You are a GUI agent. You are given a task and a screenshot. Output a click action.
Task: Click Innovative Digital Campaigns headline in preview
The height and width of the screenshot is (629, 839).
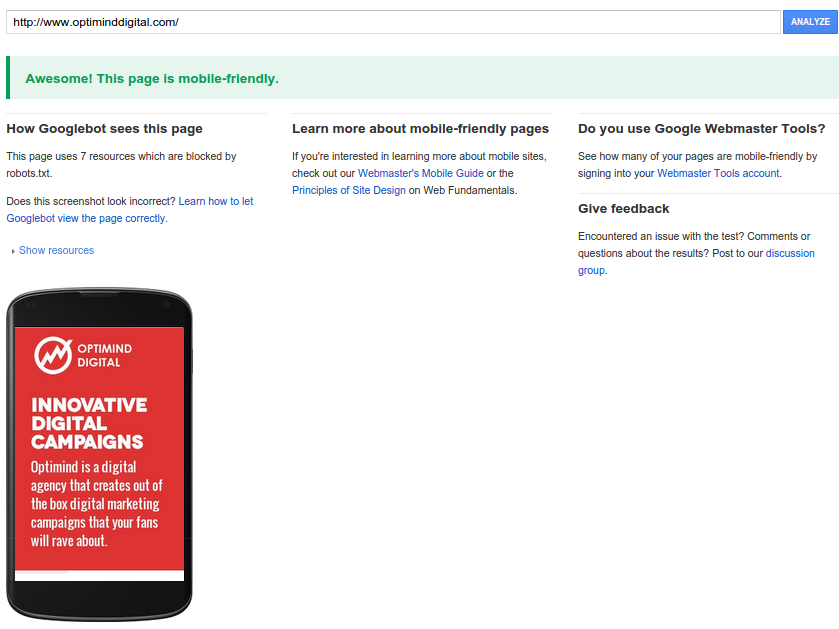pos(89,424)
